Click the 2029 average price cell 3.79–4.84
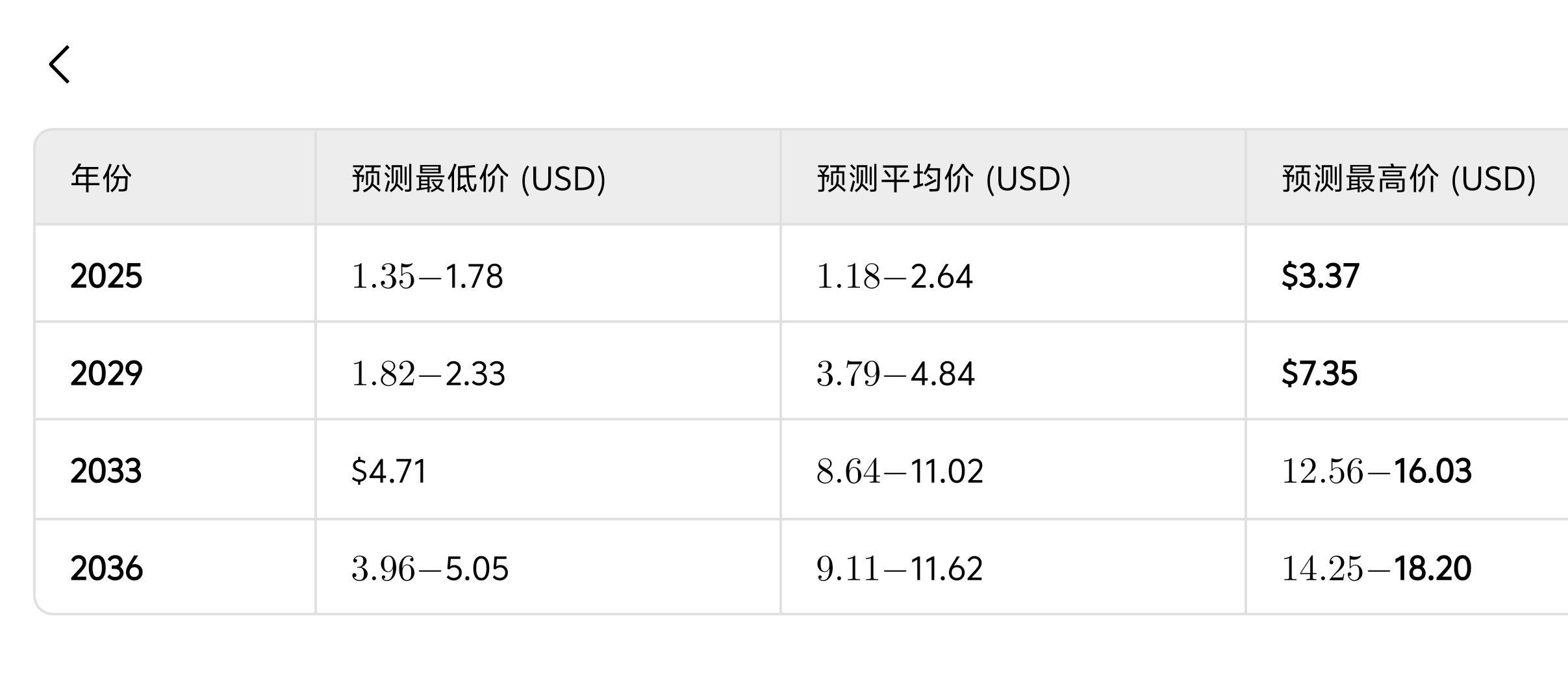 tap(896, 374)
